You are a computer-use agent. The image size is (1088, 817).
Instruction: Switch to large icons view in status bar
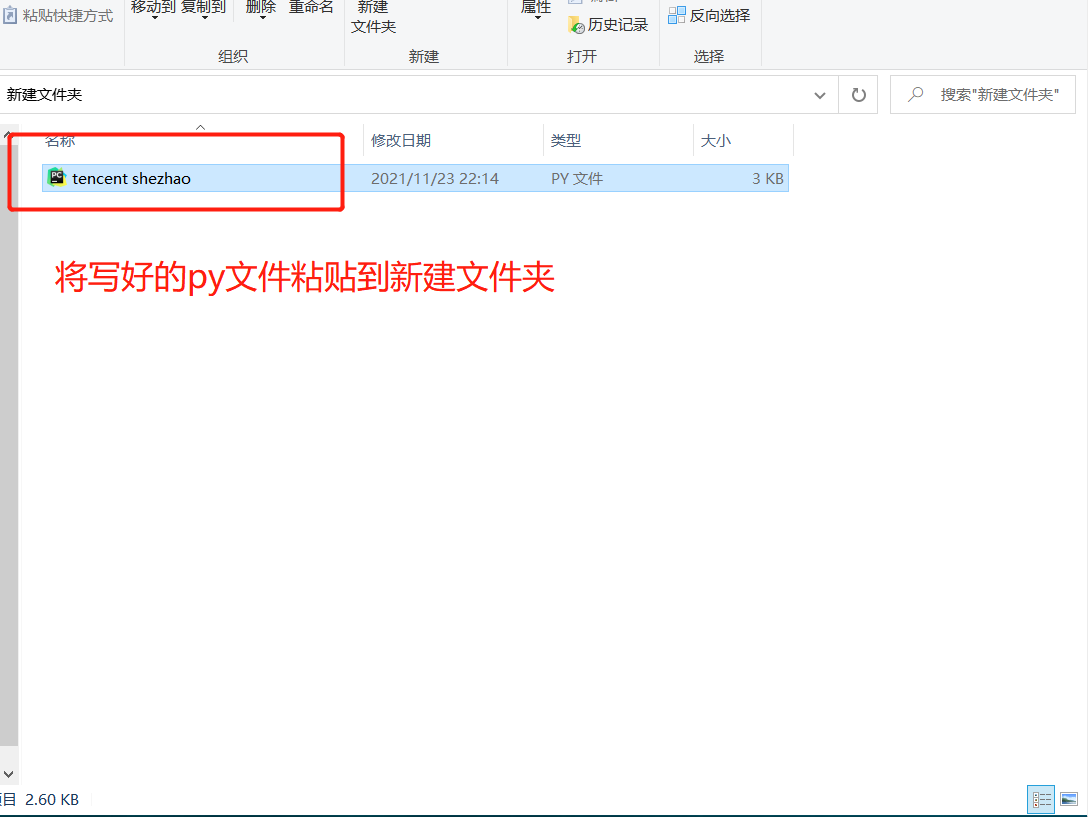click(1069, 800)
